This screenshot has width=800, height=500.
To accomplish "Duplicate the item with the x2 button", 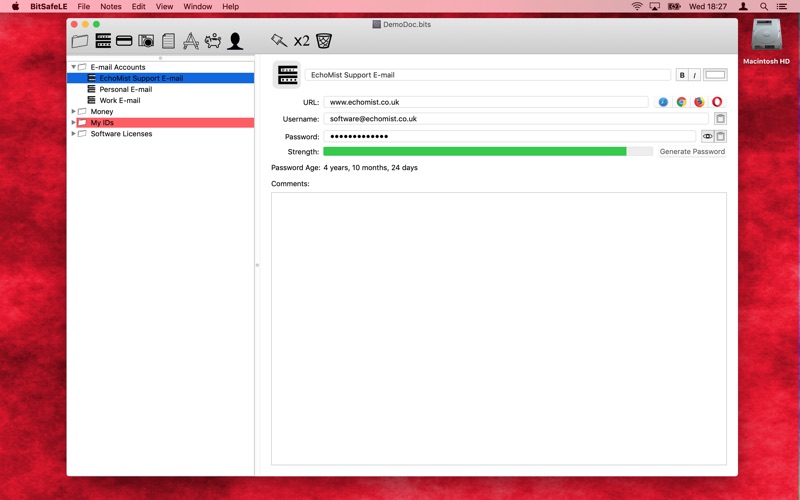I will [302, 41].
